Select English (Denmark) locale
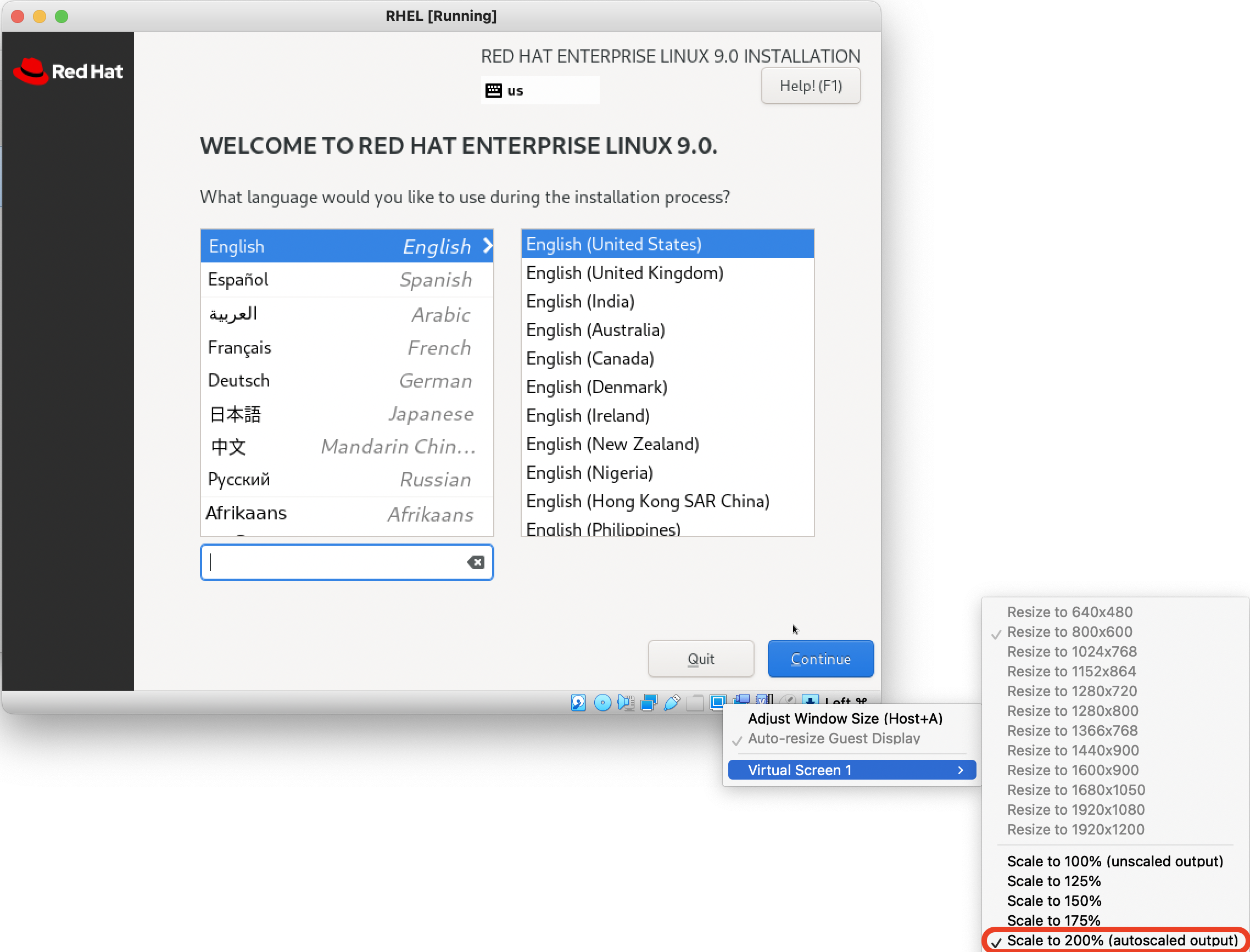The height and width of the screenshot is (952, 1250). tap(667, 387)
